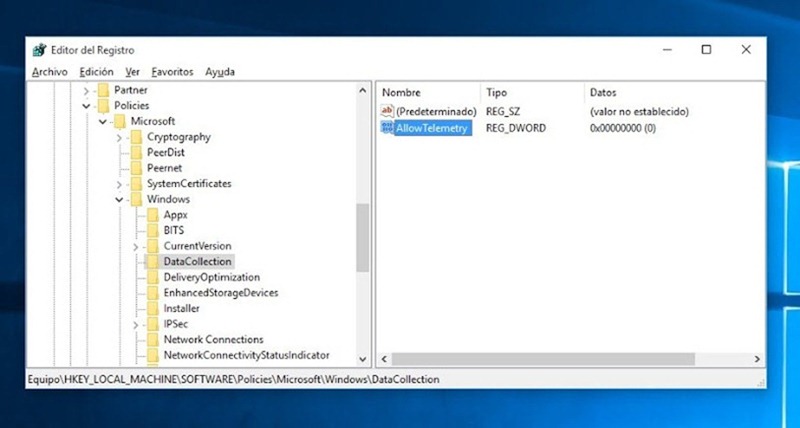This screenshot has height=428, width=800.
Task: Select the Appx key label
Action: point(176,215)
